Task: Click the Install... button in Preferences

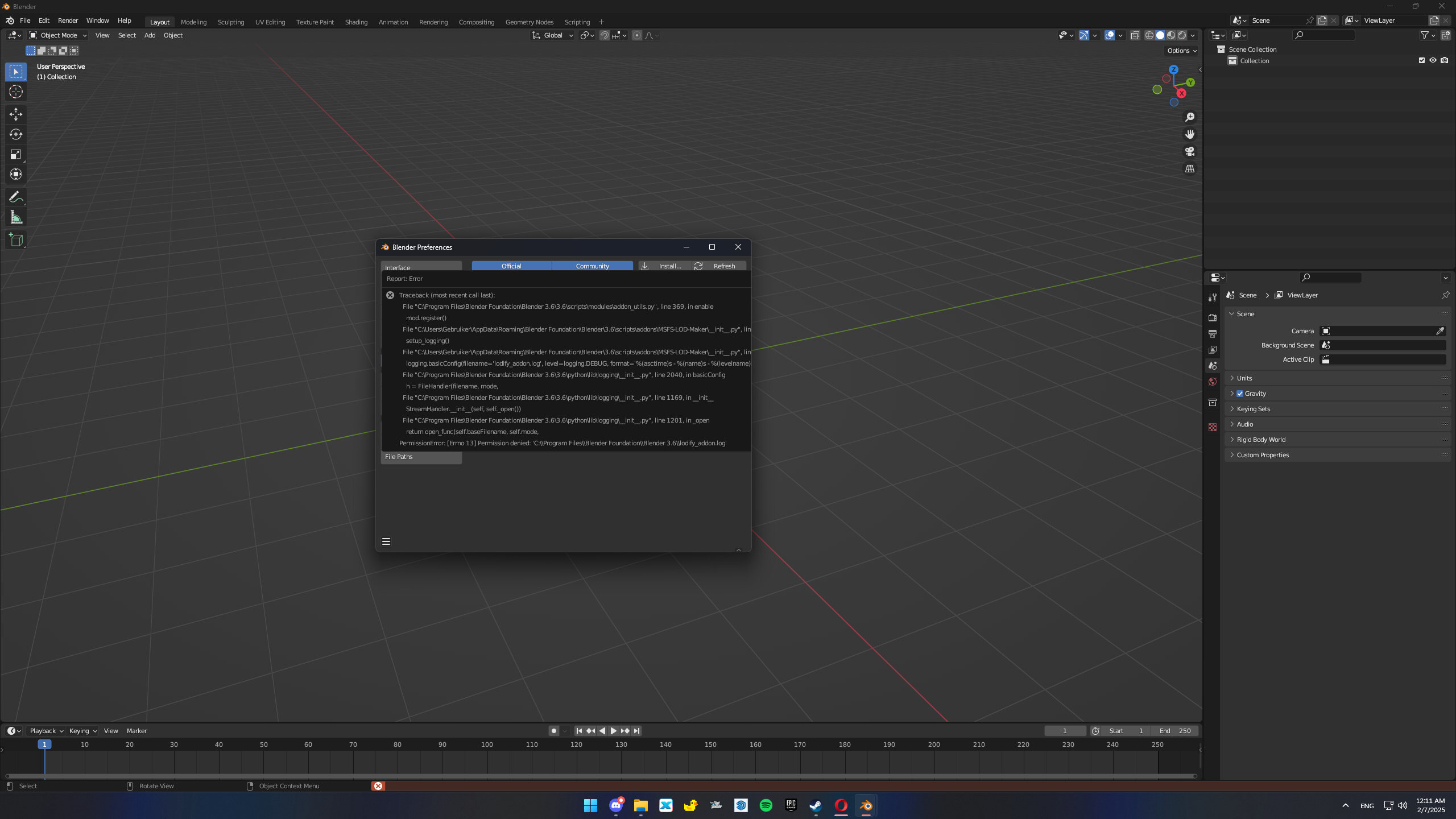Action: pos(664,266)
